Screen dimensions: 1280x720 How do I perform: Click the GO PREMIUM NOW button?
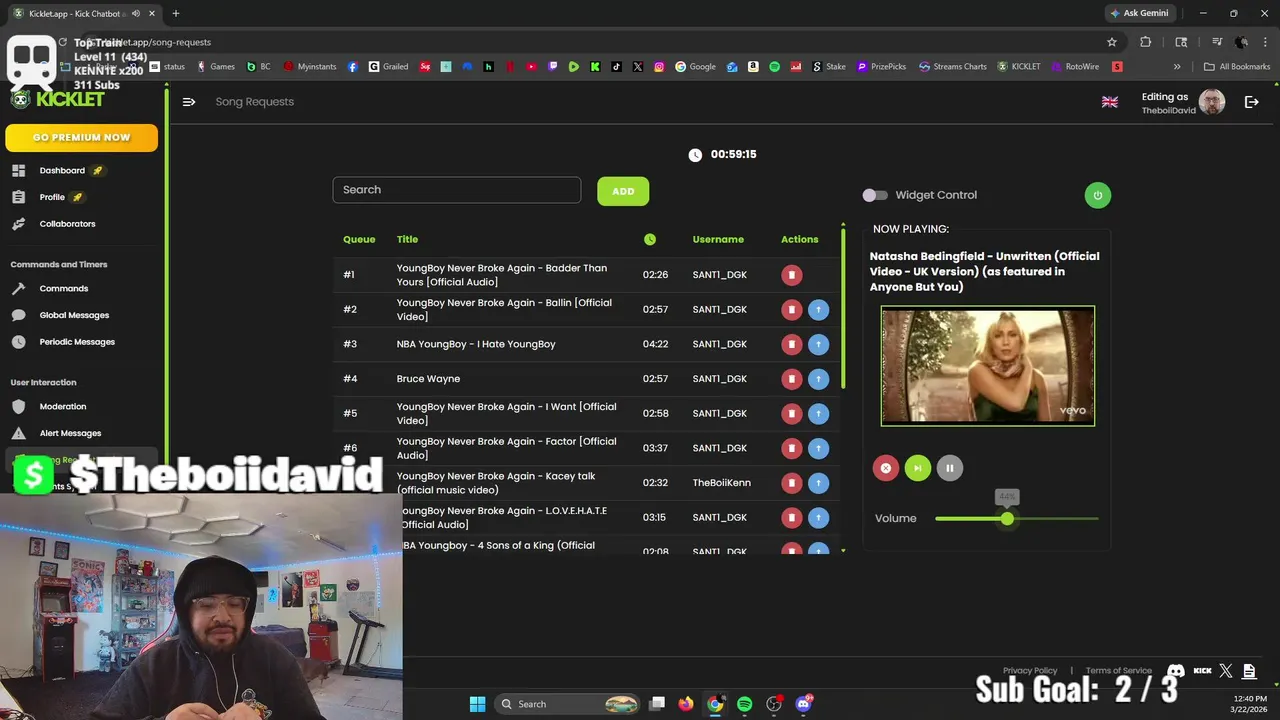(x=81, y=138)
